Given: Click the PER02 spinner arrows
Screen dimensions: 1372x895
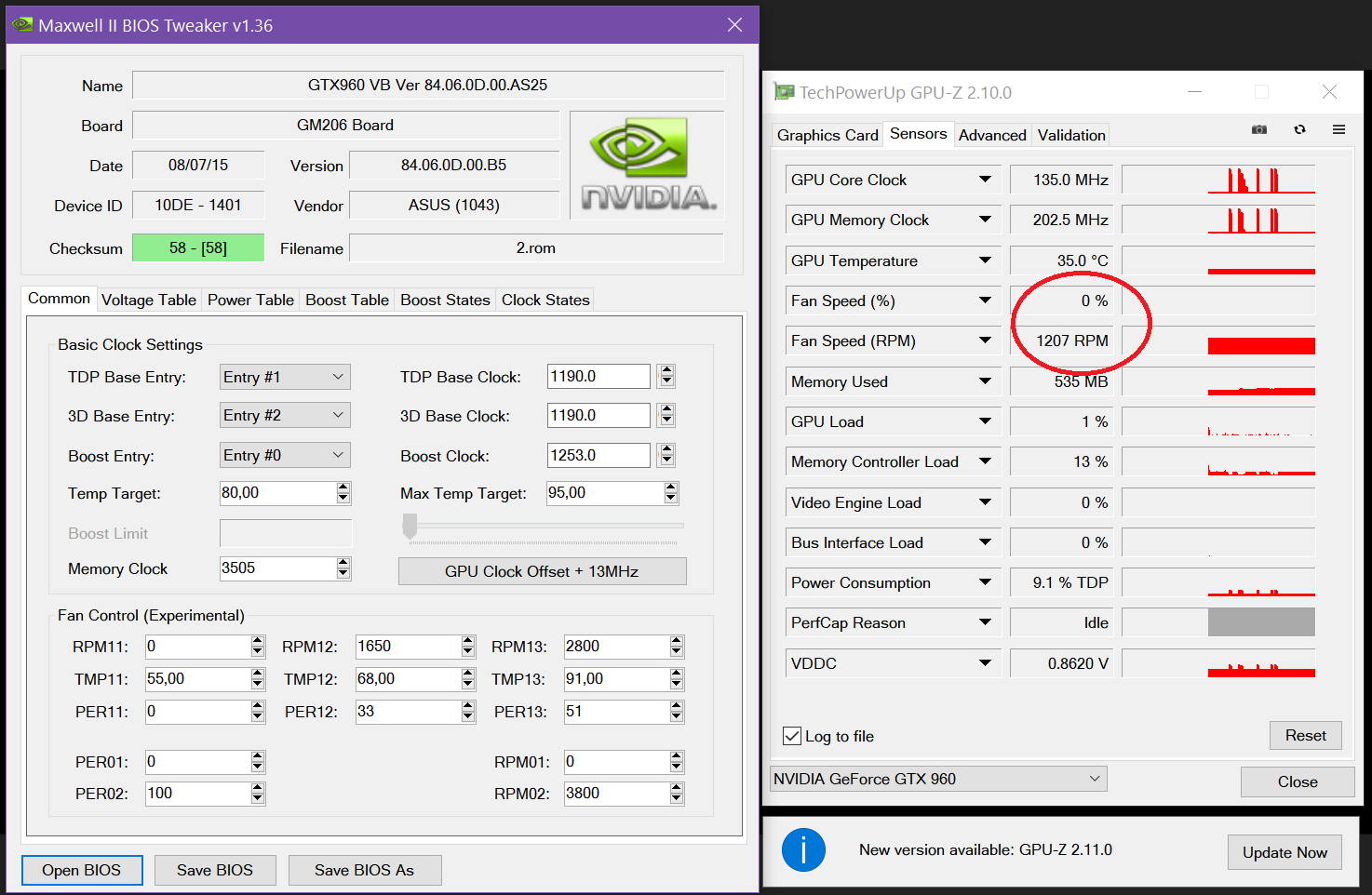Looking at the screenshot, I should point(258,794).
